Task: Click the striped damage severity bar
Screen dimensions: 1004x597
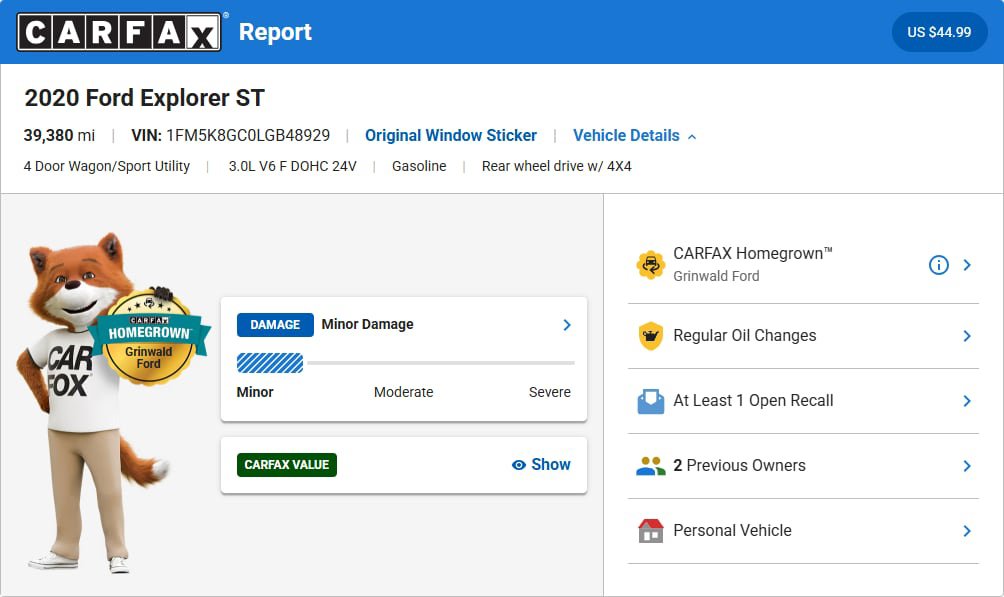Action: click(x=270, y=363)
